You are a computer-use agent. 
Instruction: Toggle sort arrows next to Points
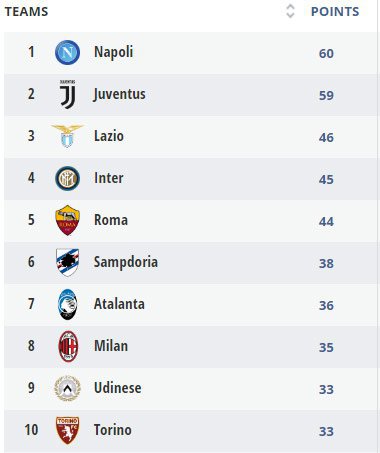pos(290,11)
